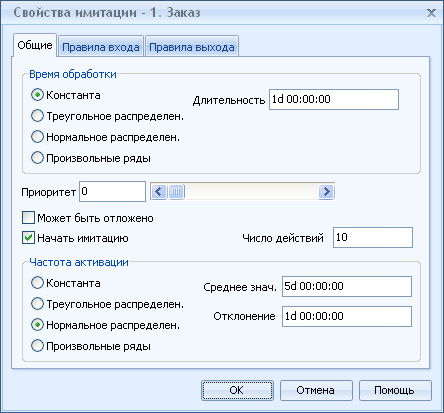Focus the Длительность input field
This screenshot has height=413, width=444.
(x=334, y=99)
